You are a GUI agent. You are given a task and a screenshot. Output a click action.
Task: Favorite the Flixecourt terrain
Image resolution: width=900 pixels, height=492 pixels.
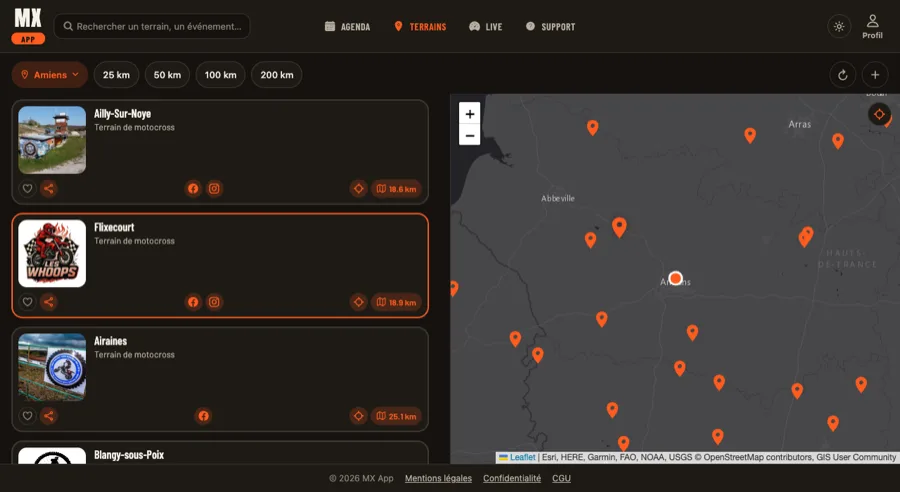coord(27,302)
